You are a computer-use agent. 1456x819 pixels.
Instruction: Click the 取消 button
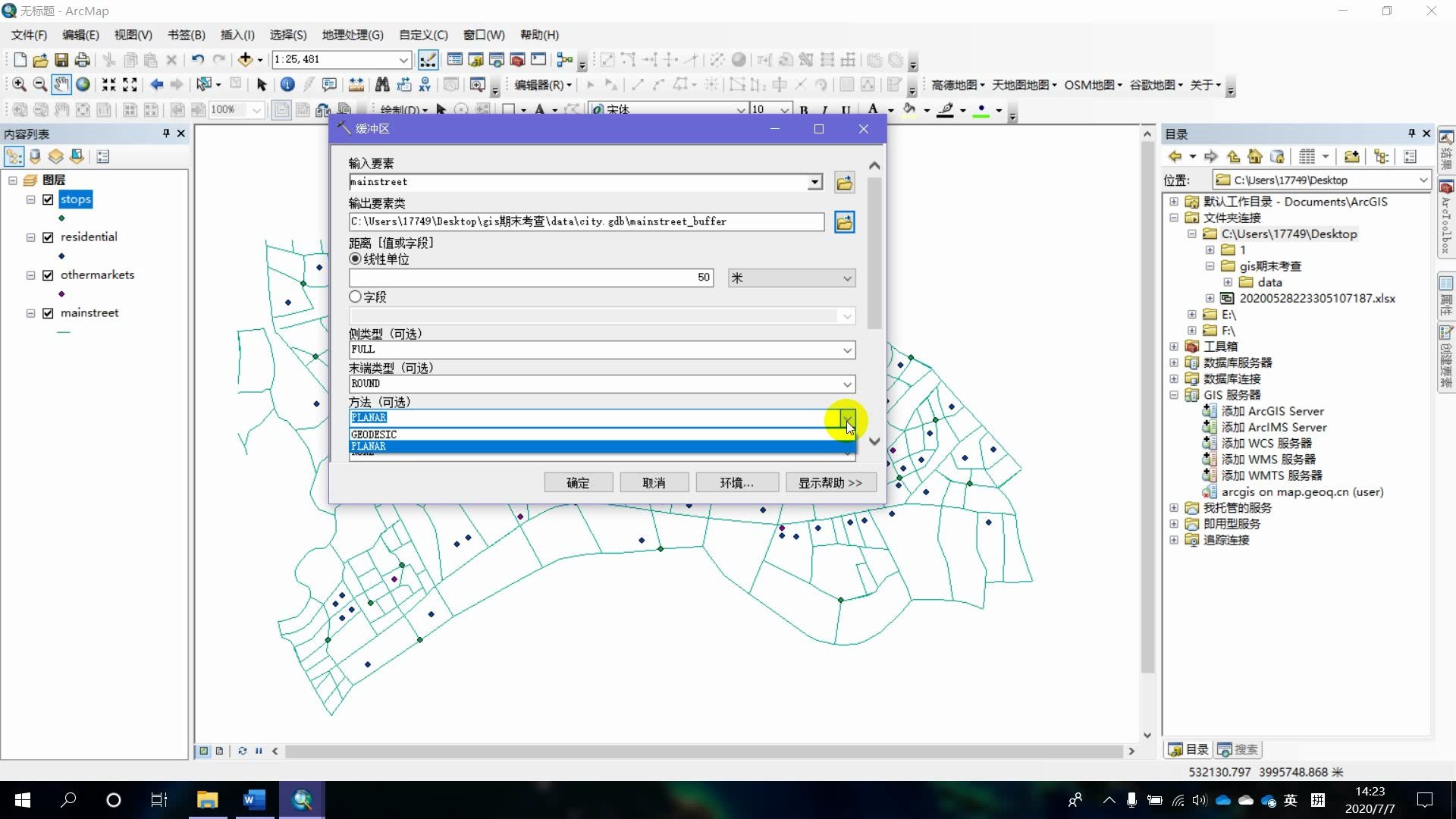click(654, 483)
